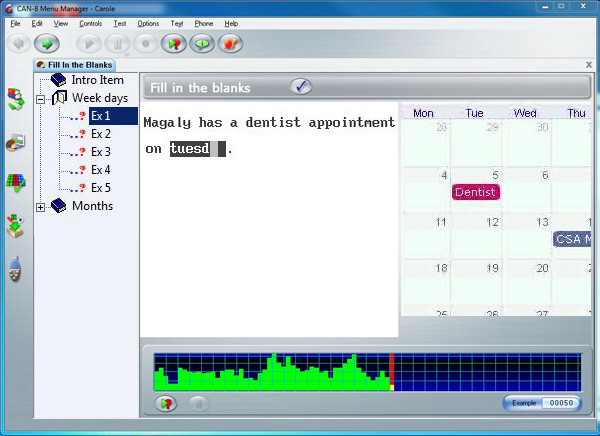
Task: Click the checkmark button beside Fill in the blanks
Action: (300, 87)
